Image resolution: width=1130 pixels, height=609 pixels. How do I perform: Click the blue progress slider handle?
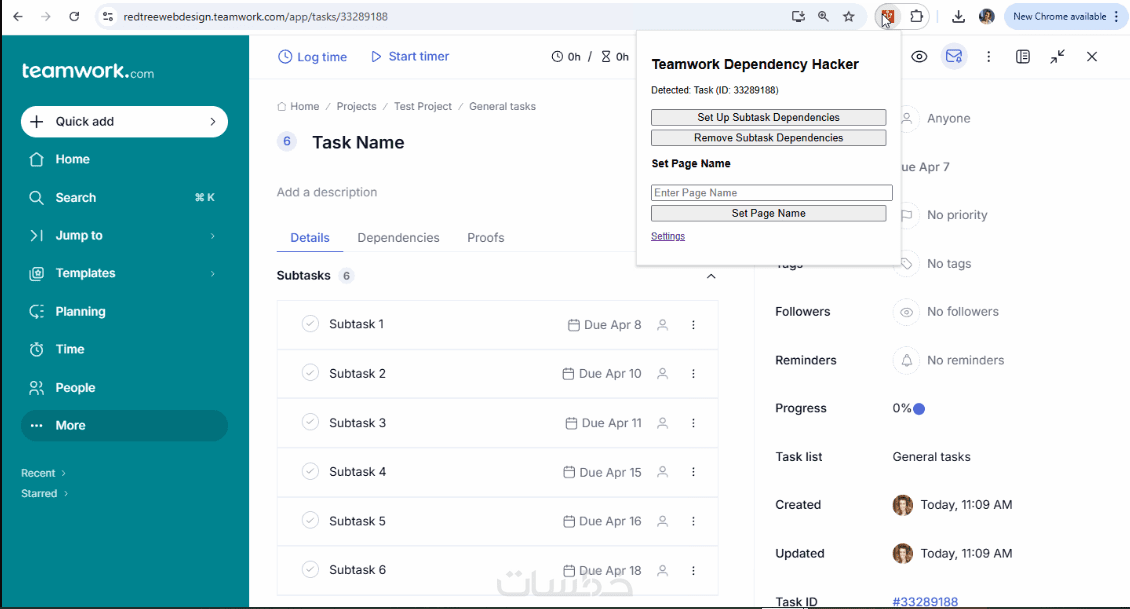(x=919, y=409)
